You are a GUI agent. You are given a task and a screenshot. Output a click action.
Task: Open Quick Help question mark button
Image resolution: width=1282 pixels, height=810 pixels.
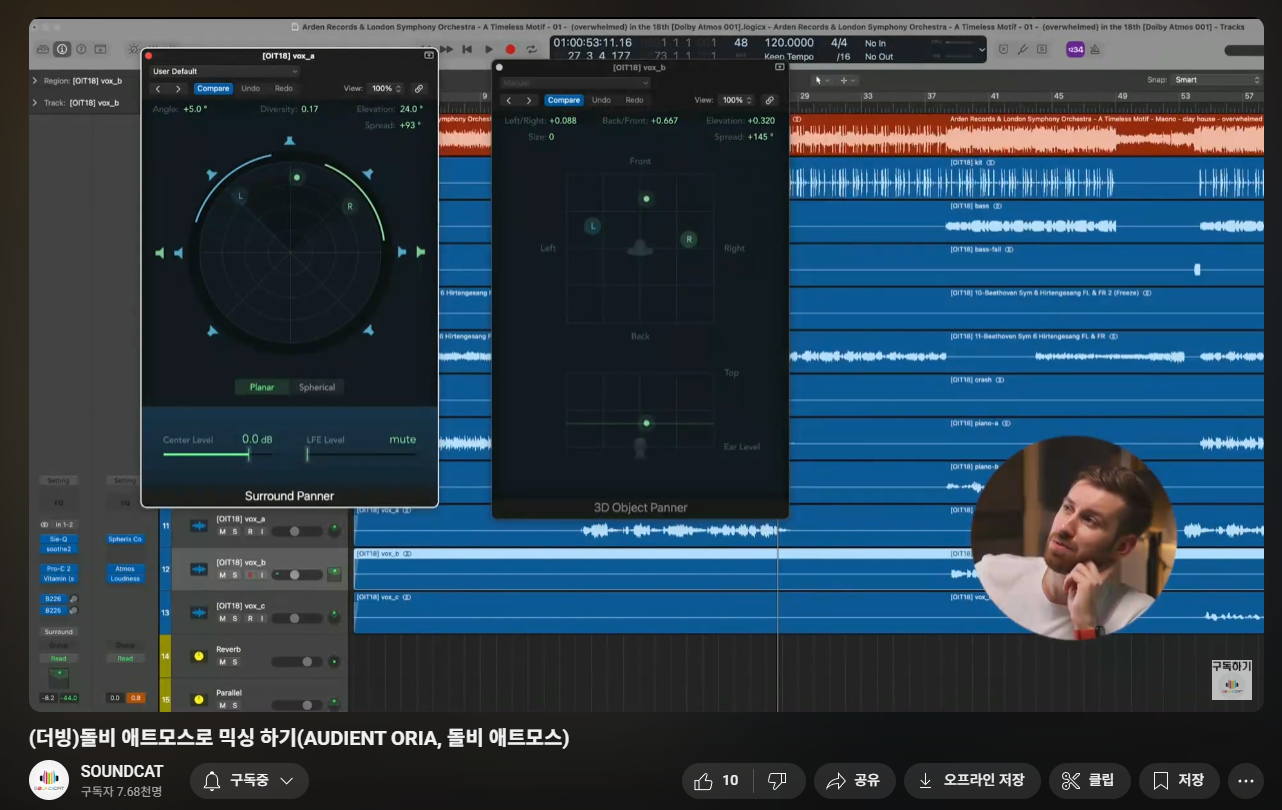[81, 49]
